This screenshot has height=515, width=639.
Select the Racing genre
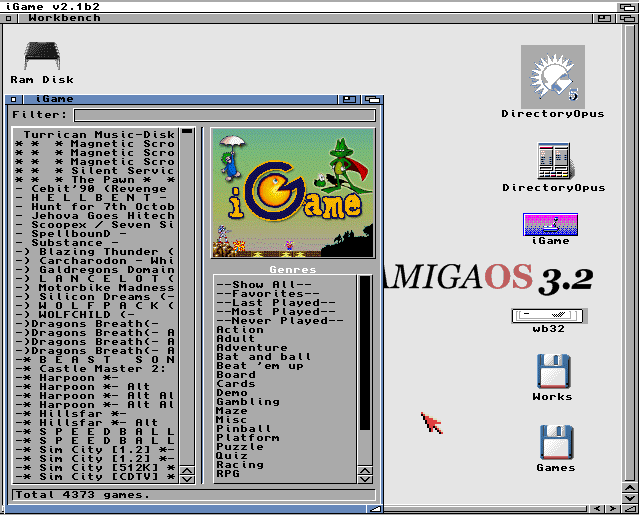[240, 464]
